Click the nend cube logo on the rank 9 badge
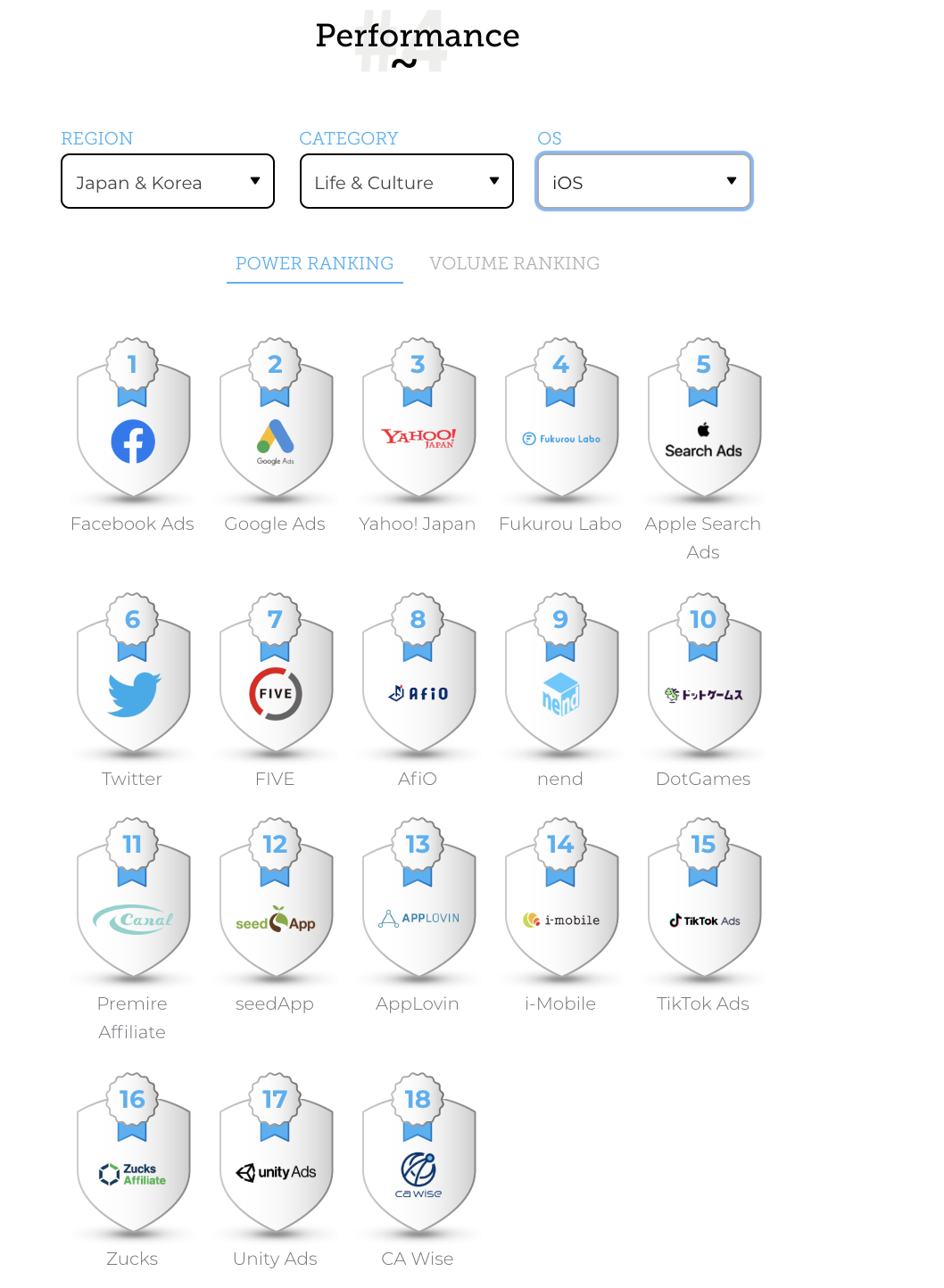Image resolution: width=944 pixels, height=1288 pixels. [x=561, y=694]
